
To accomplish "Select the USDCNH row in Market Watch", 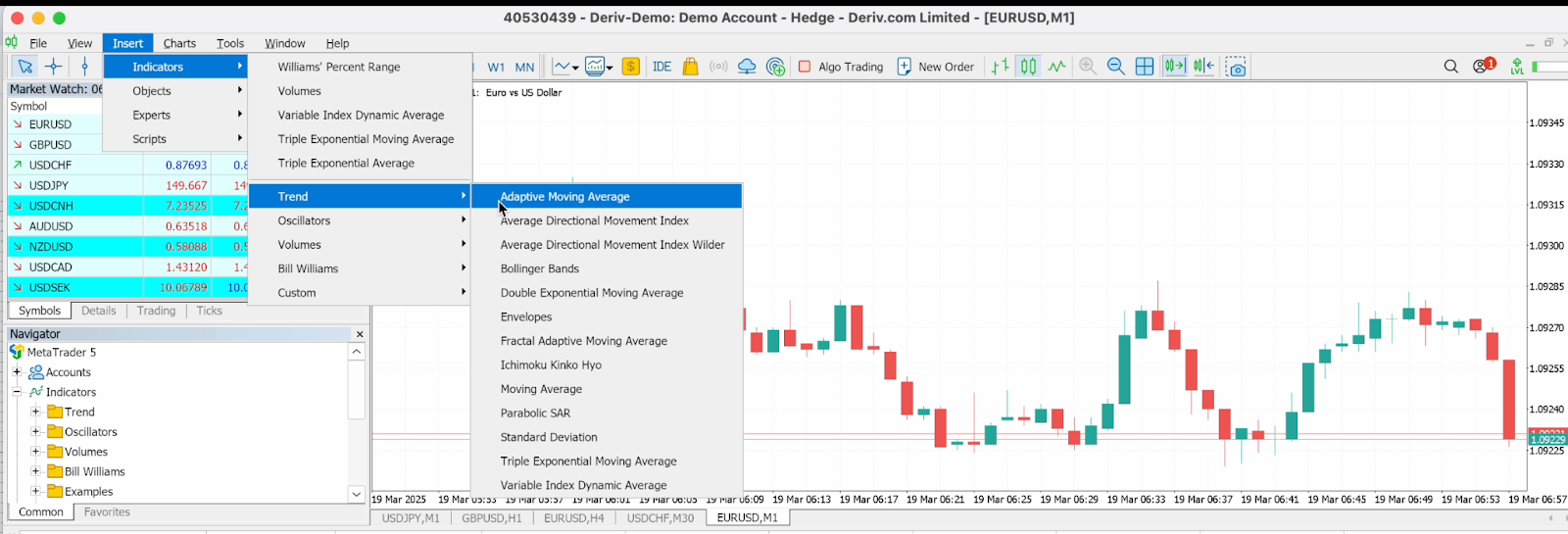I will 127,206.
